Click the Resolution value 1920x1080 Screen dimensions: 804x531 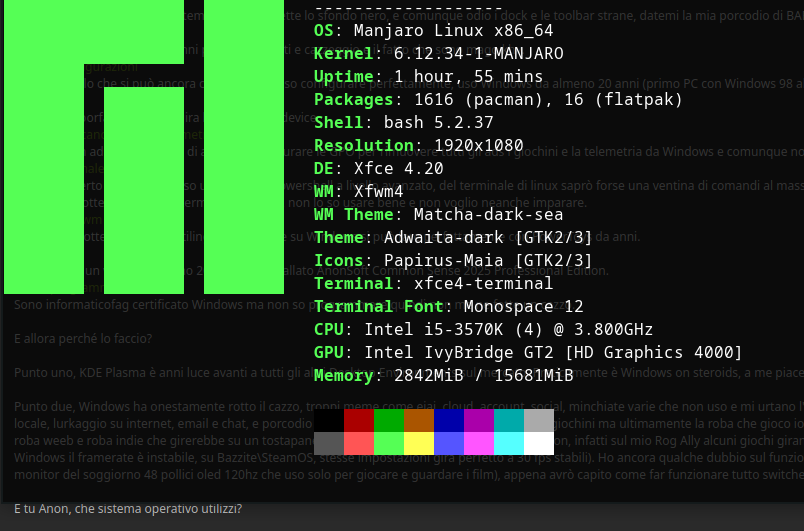click(x=479, y=146)
